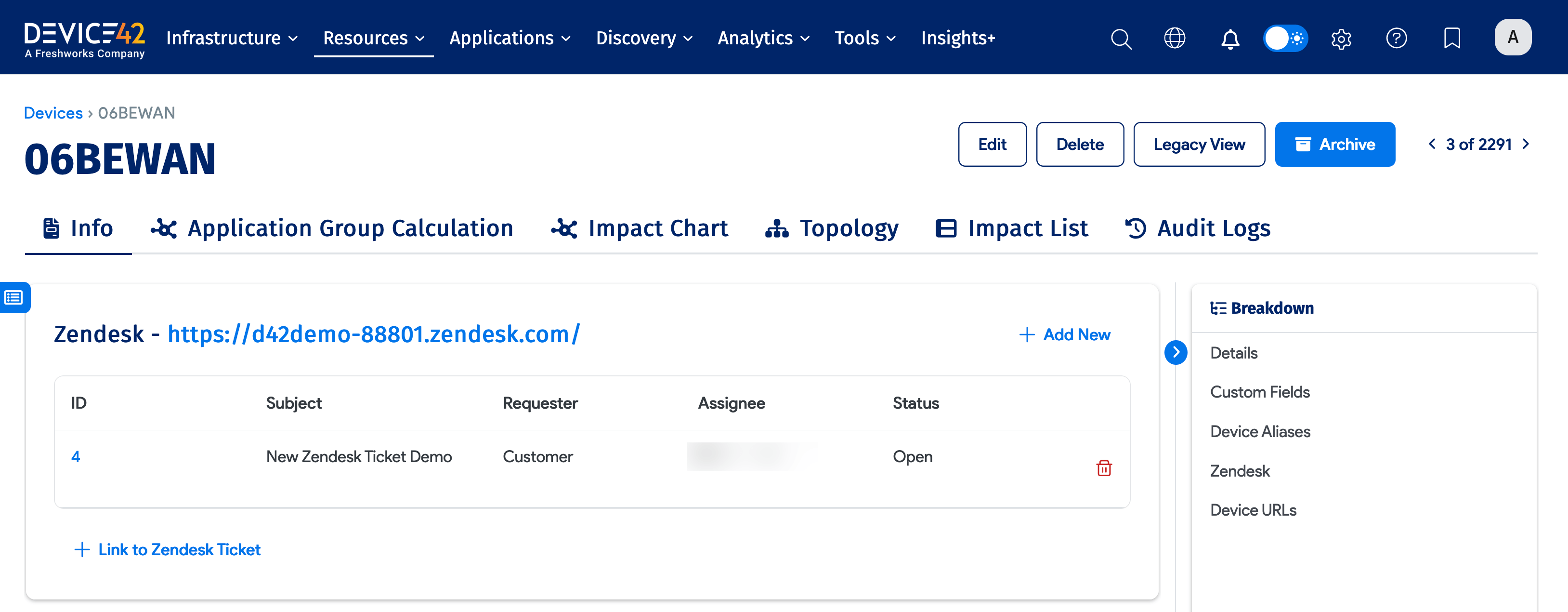Switch to the Topology tab
This screenshot has height=612, width=1568.
832,228
